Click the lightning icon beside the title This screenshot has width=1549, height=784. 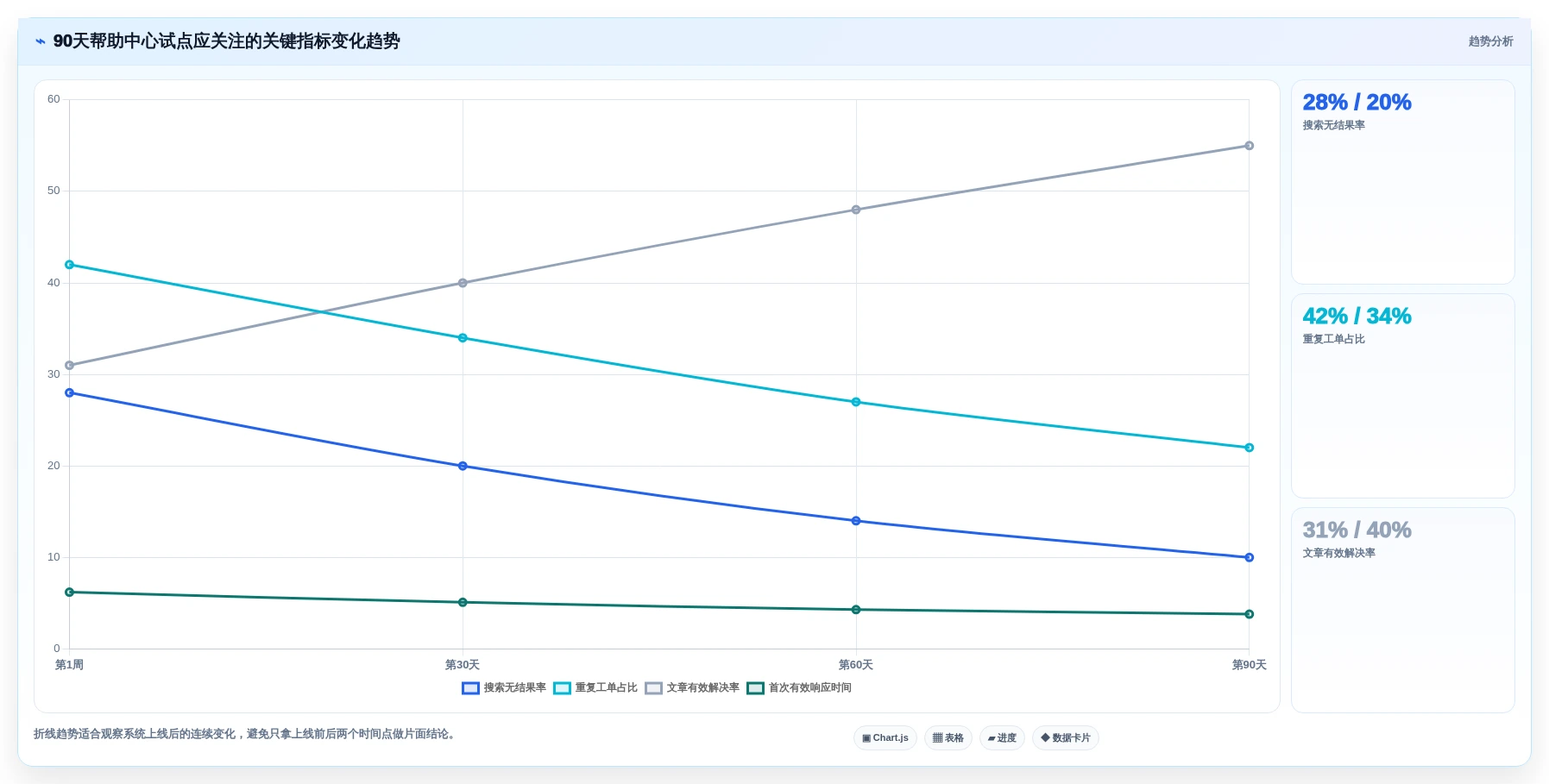[41, 41]
